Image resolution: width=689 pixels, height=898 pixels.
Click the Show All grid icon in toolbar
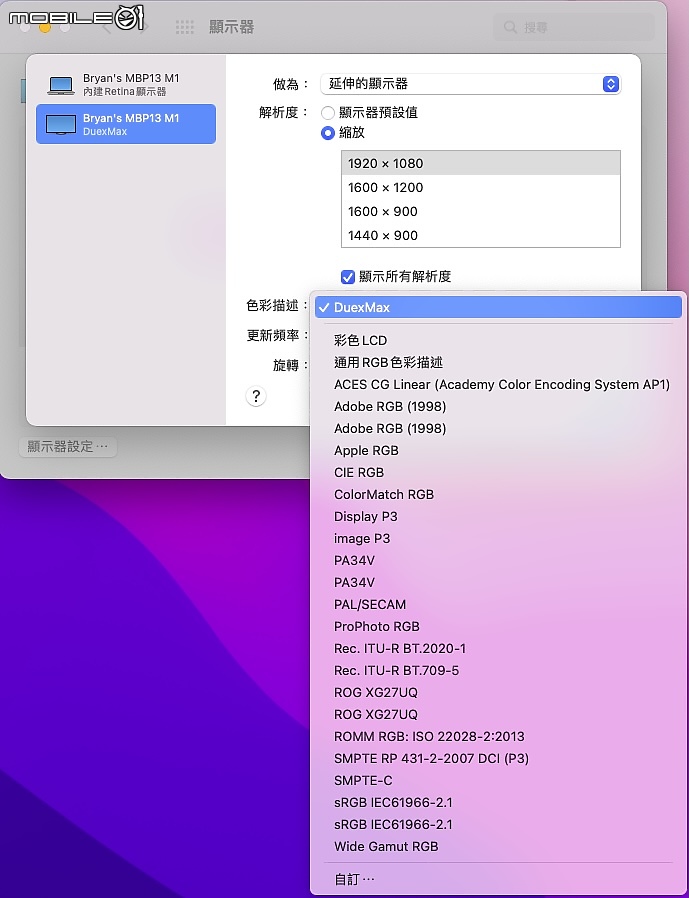184,27
